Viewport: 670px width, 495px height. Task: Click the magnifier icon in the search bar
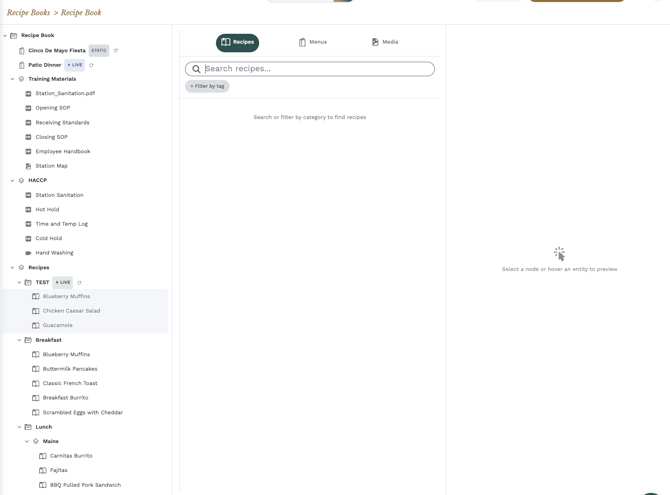[x=196, y=69]
